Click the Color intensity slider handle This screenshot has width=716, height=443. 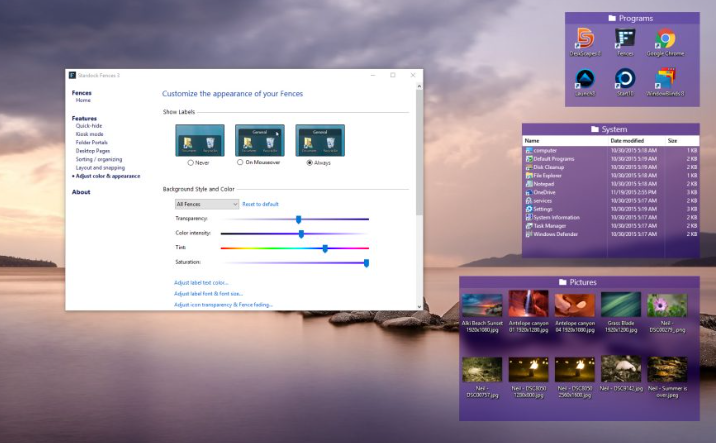coord(301,234)
